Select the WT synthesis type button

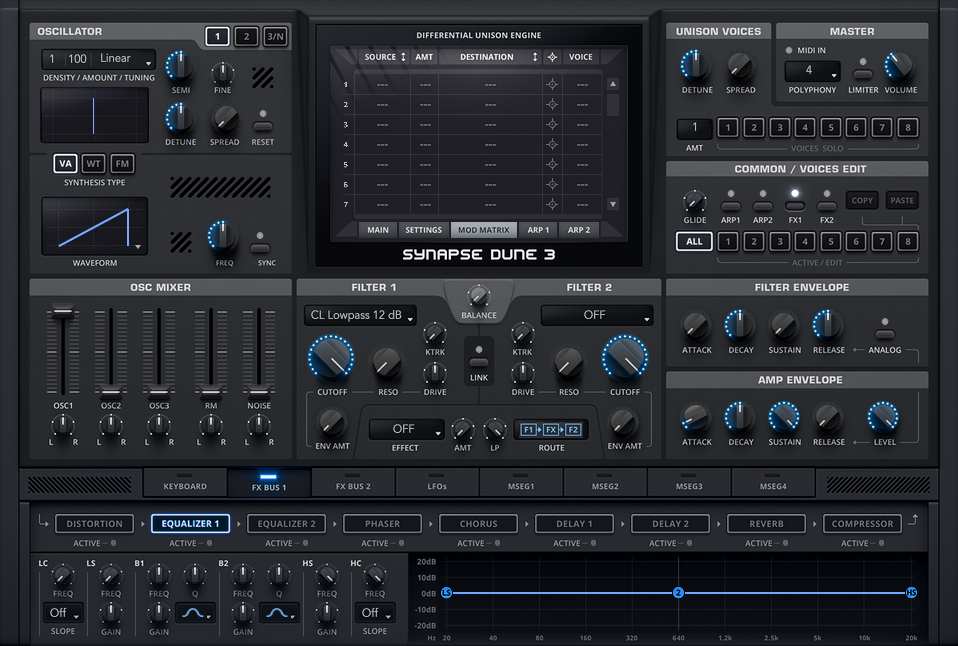coord(93,164)
